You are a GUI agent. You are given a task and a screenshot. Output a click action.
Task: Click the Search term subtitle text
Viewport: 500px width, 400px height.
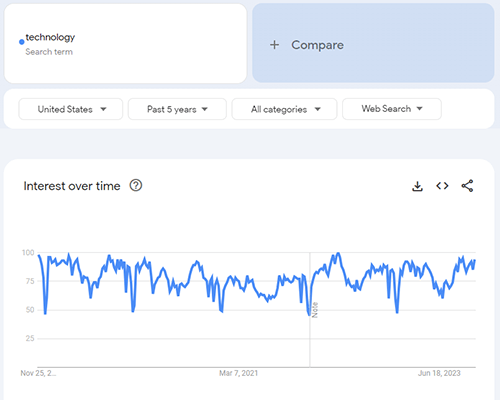point(49,52)
